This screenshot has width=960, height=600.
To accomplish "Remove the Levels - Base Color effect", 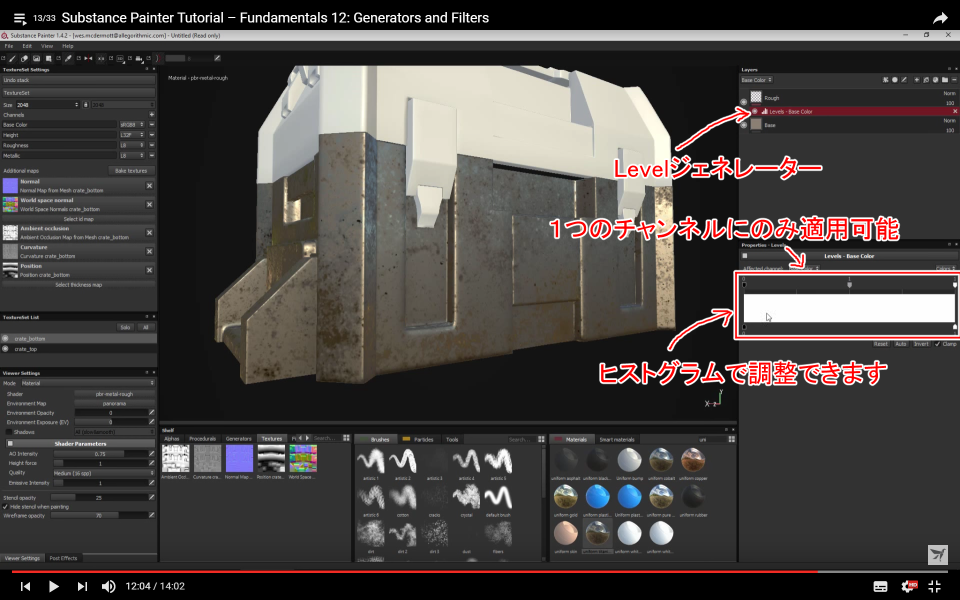I will (954, 111).
